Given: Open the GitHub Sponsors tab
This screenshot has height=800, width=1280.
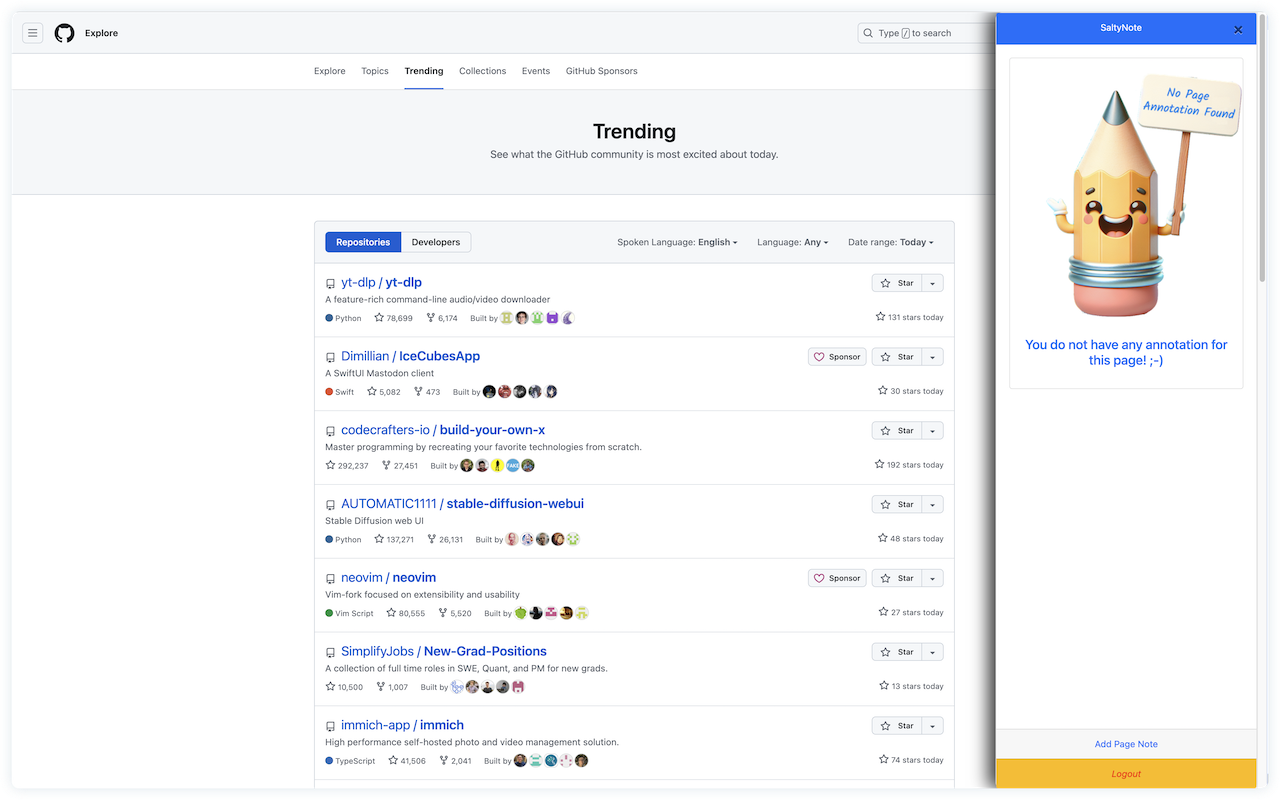Looking at the screenshot, I should click(601, 71).
